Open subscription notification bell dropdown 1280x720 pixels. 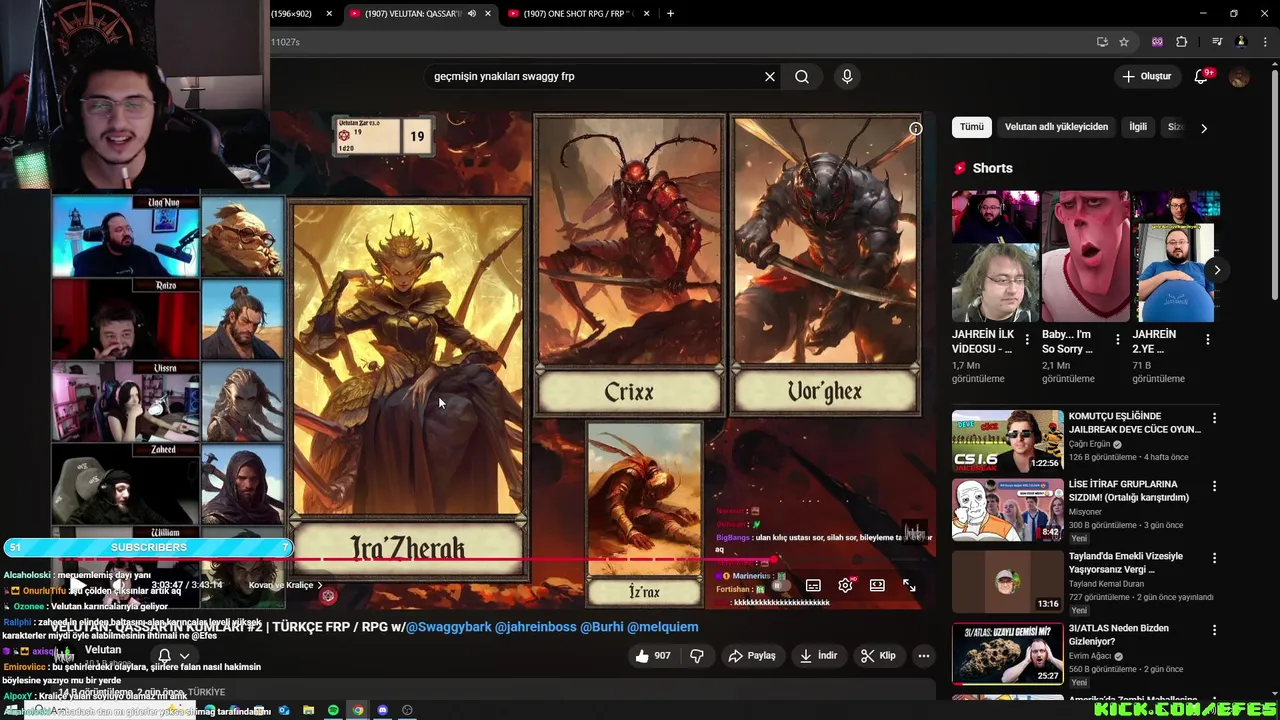(173, 656)
